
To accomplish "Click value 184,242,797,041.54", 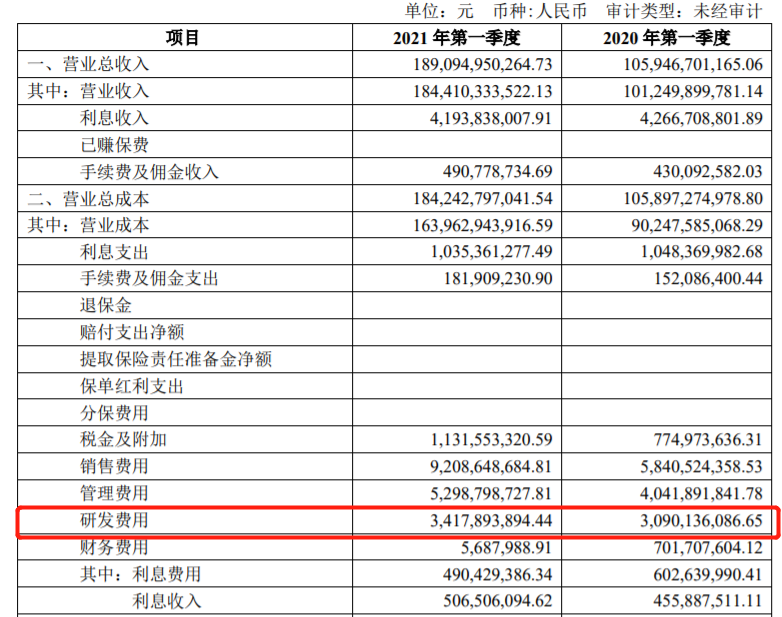I will tap(483, 199).
